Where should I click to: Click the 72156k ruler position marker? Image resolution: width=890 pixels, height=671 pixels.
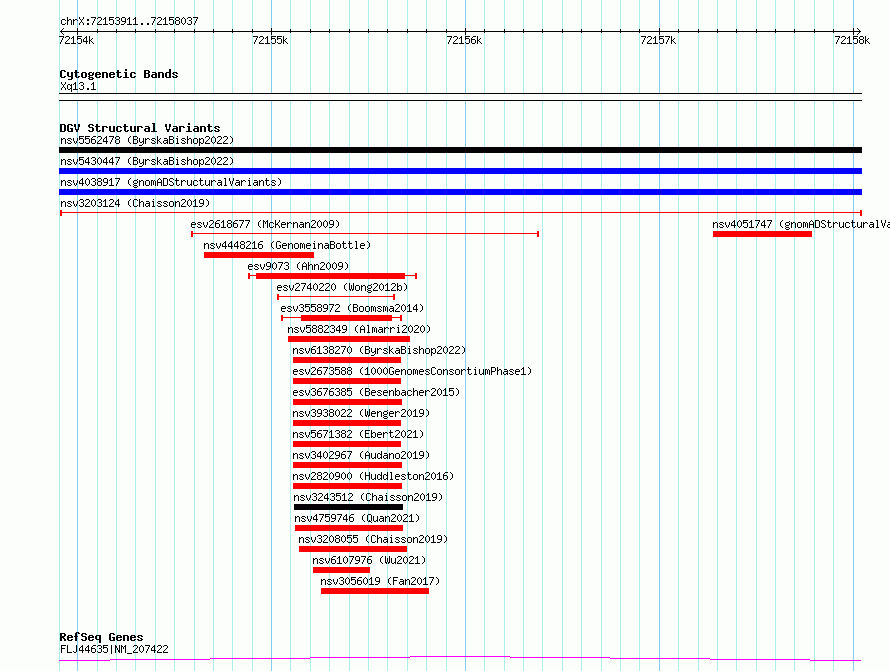464,40
